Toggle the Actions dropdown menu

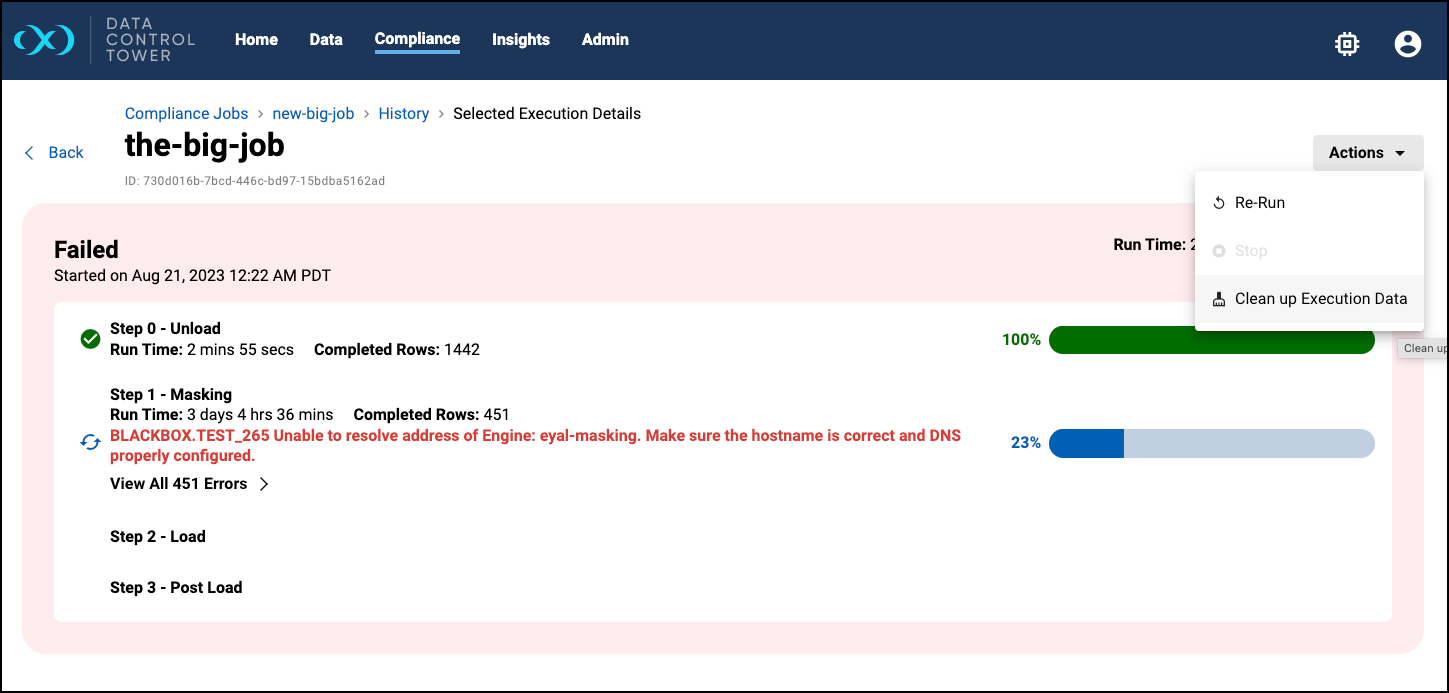pos(1367,153)
